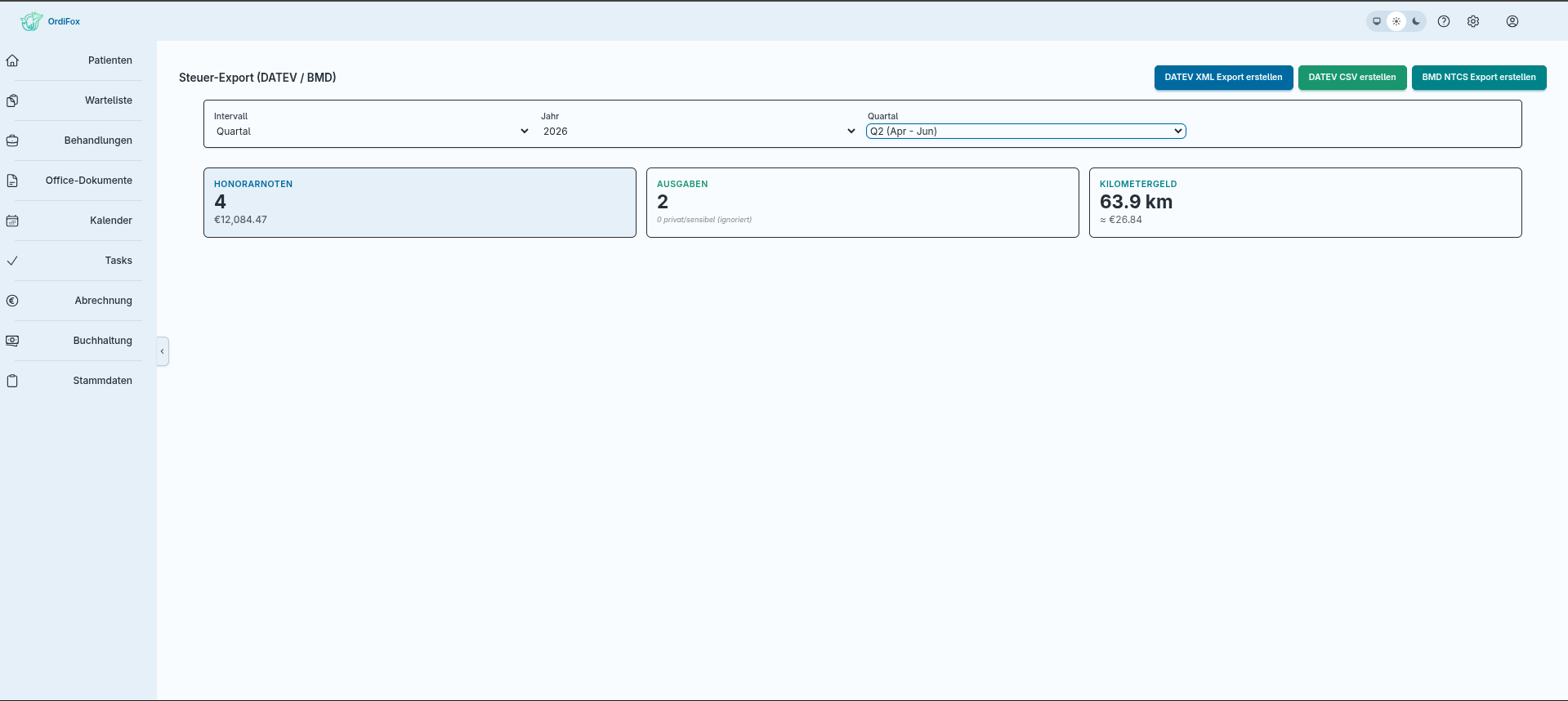Open settings via the gear icon
The height and width of the screenshot is (701, 1568).
coord(1473,21)
